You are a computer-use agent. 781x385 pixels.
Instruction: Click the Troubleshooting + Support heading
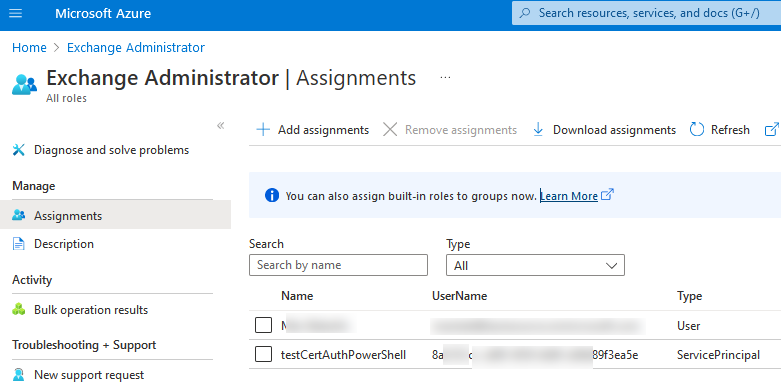pos(84,345)
